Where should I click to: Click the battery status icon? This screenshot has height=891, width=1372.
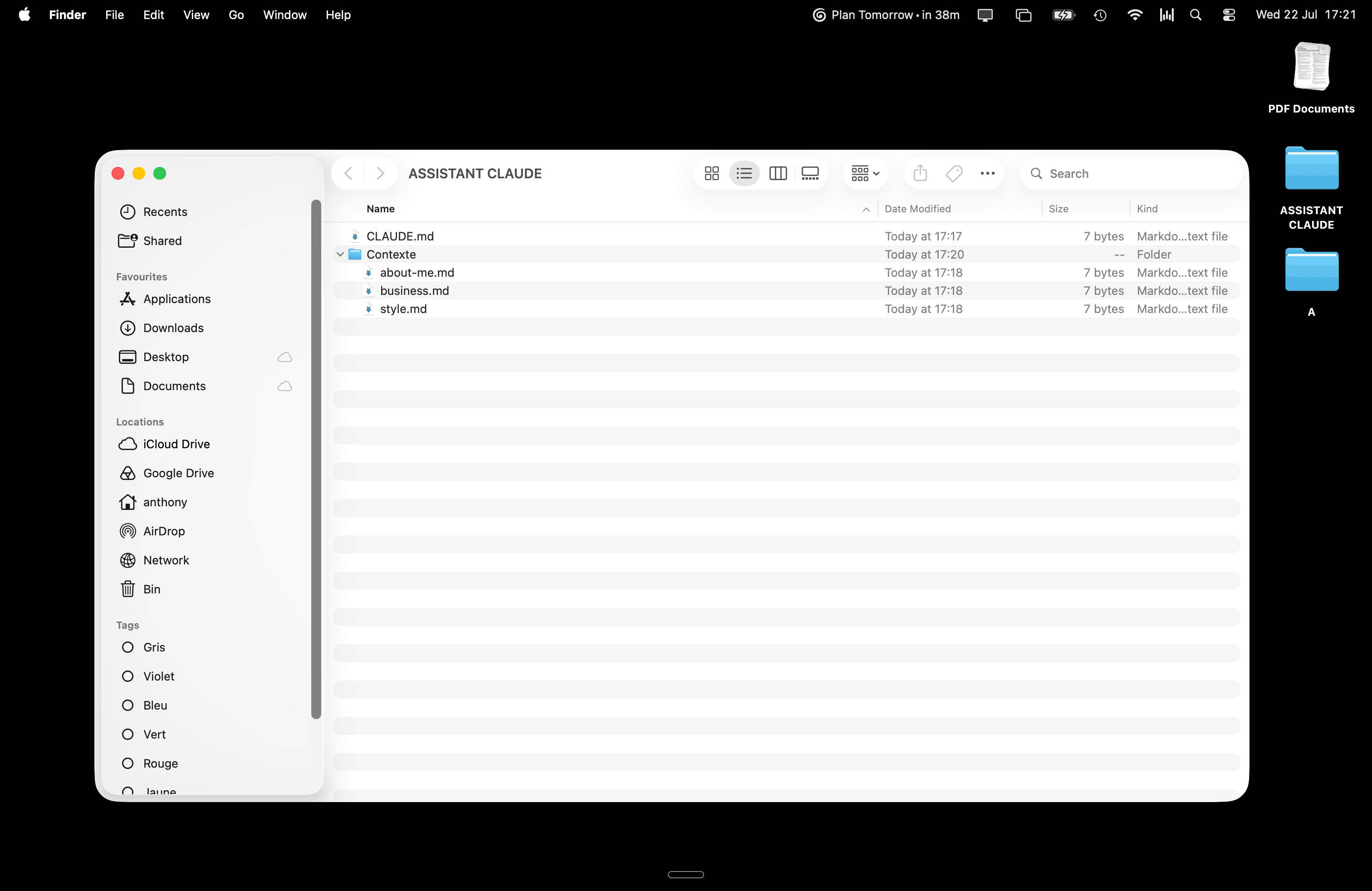[1063, 15]
